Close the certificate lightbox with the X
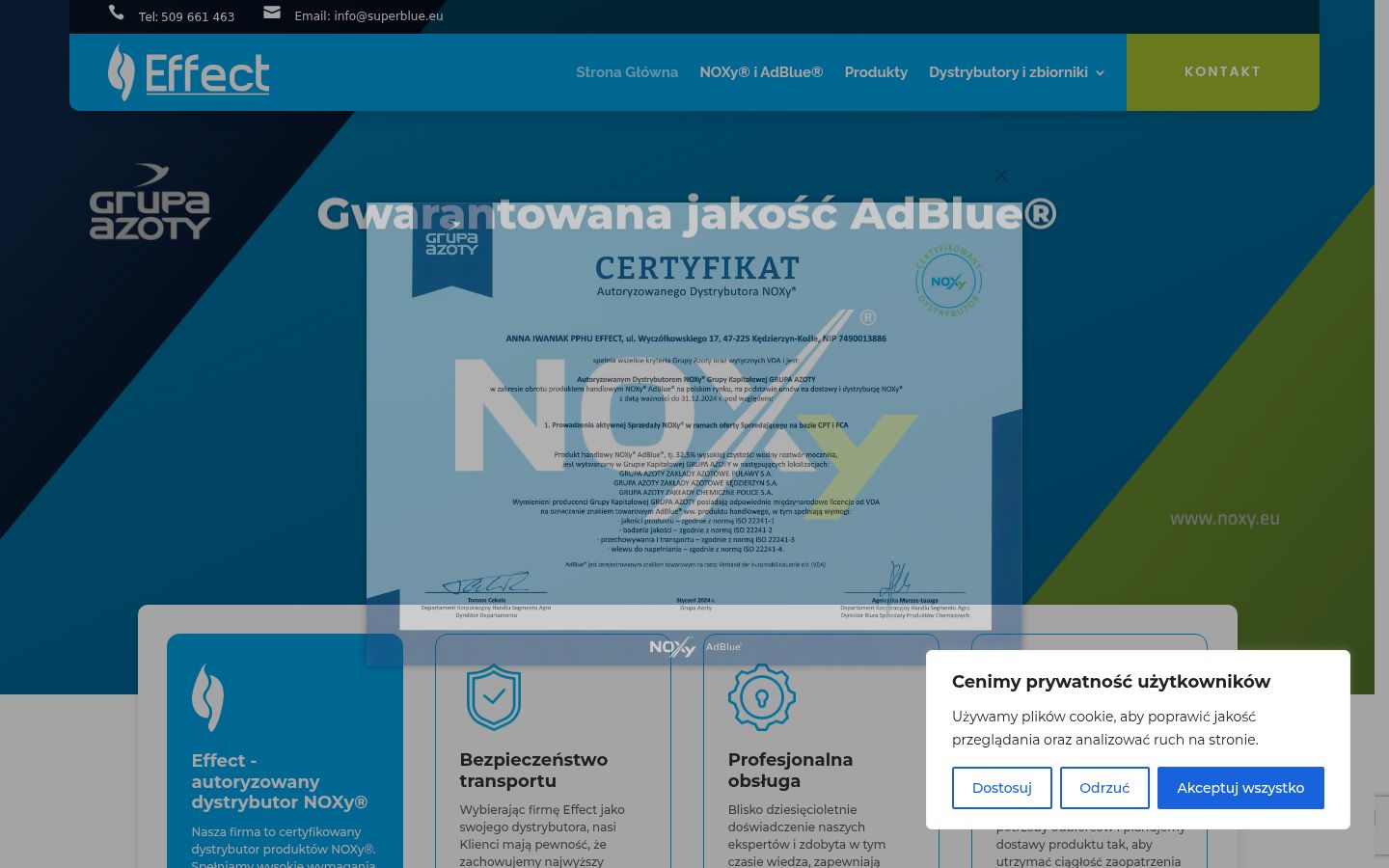The width and height of the screenshot is (1389, 868). [x=1001, y=175]
